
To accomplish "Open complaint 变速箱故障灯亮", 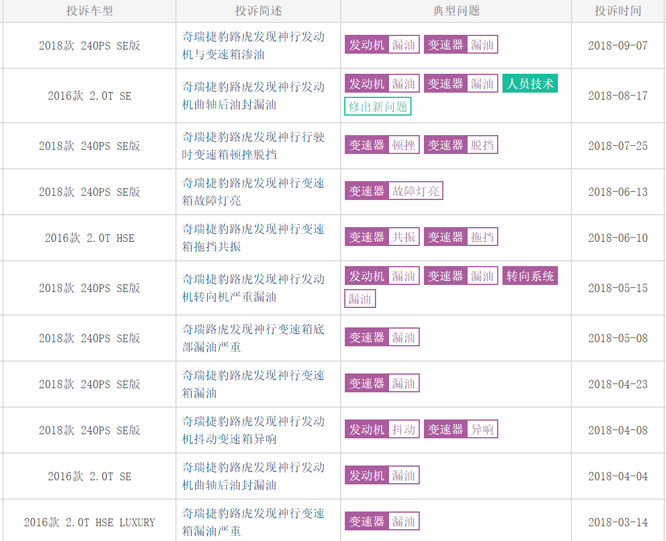I will click(x=253, y=192).
